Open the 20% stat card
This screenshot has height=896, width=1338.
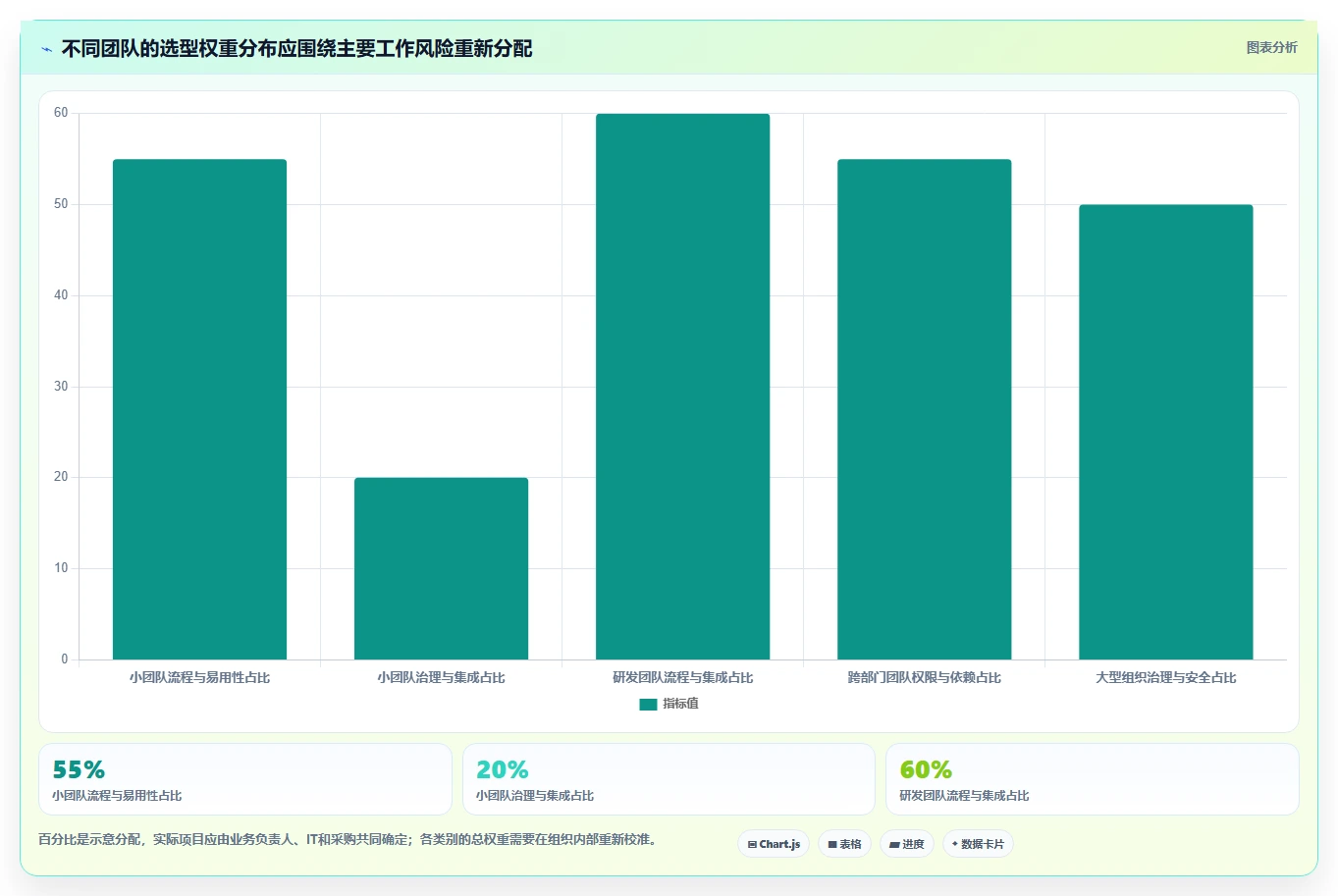tap(669, 779)
